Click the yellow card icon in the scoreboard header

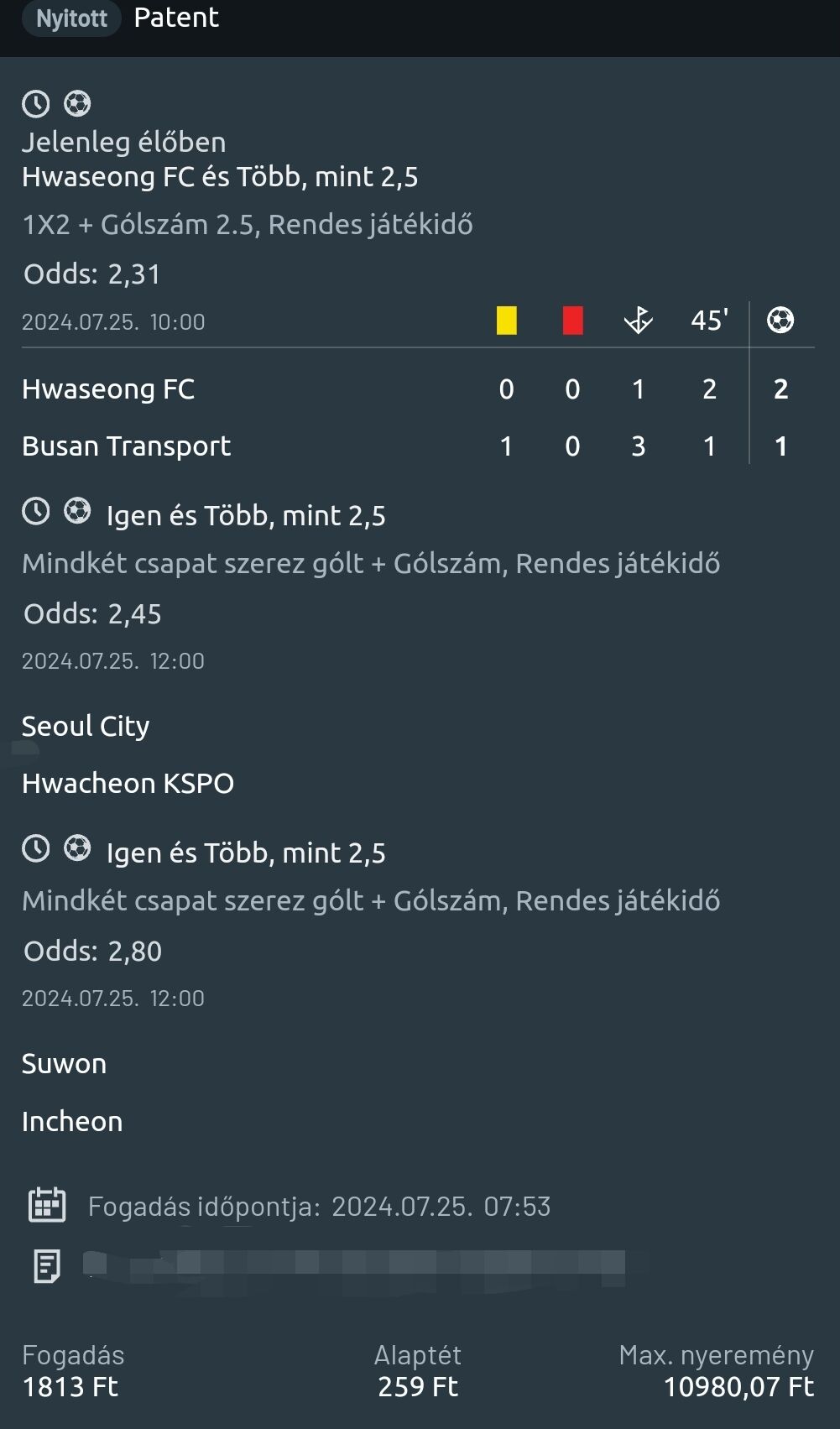pos(507,321)
